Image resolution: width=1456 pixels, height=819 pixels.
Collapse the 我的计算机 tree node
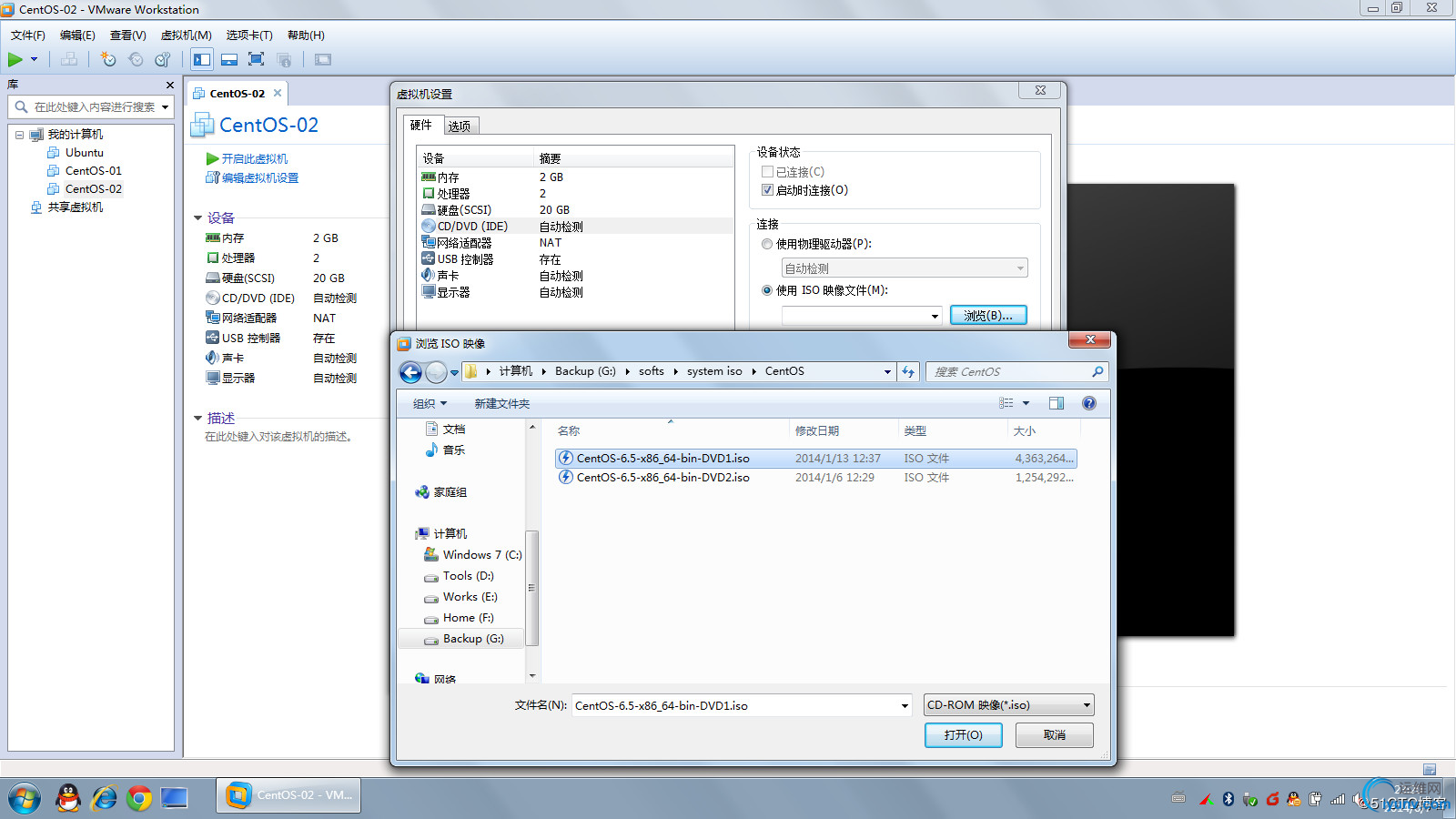point(19,135)
